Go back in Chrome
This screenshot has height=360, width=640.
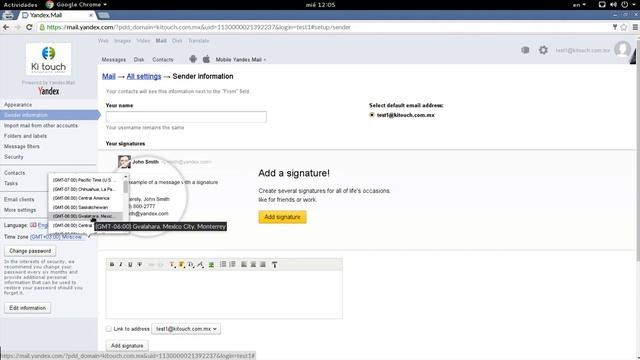pos(6,27)
